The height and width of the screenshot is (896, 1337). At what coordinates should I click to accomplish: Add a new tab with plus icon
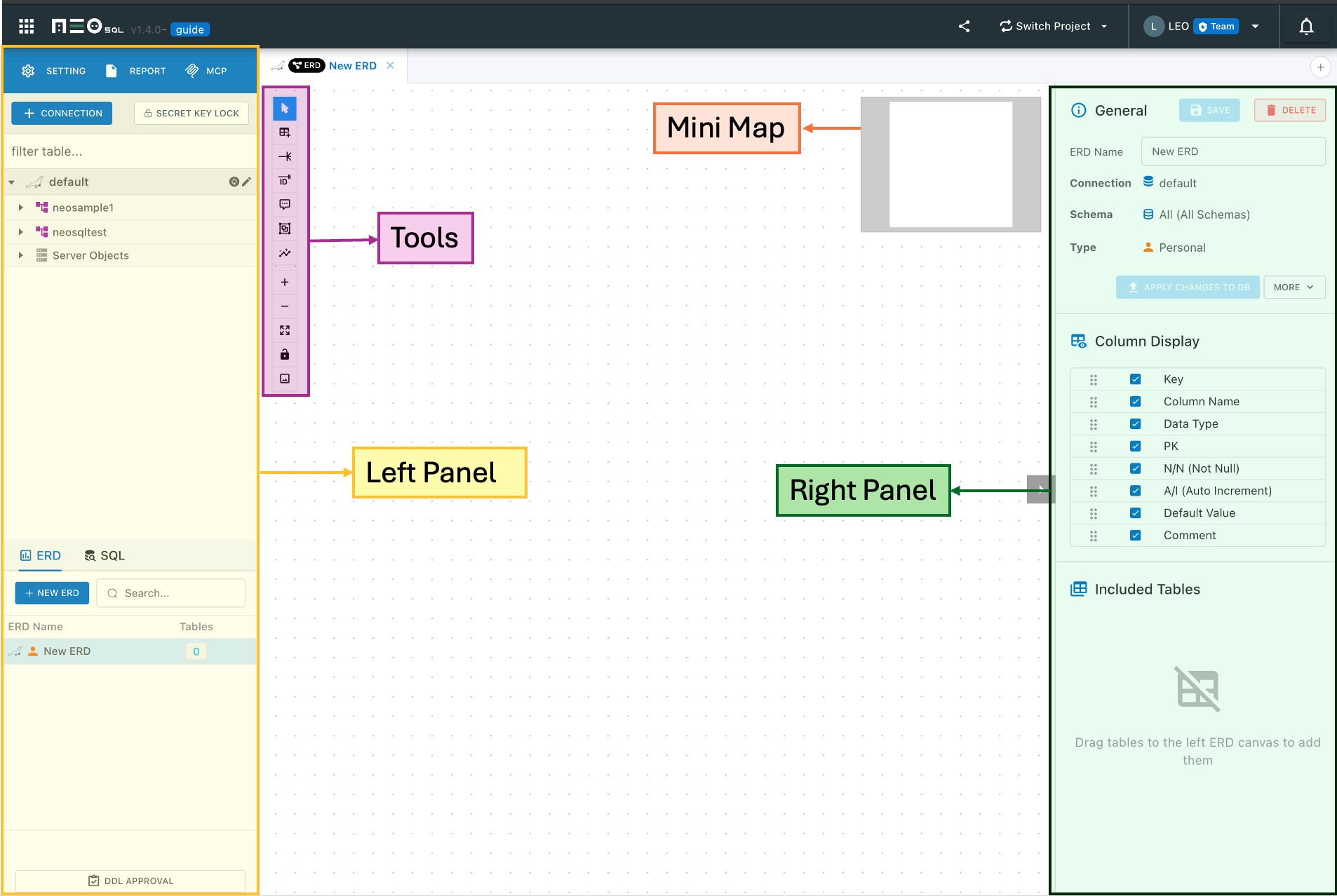1320,67
